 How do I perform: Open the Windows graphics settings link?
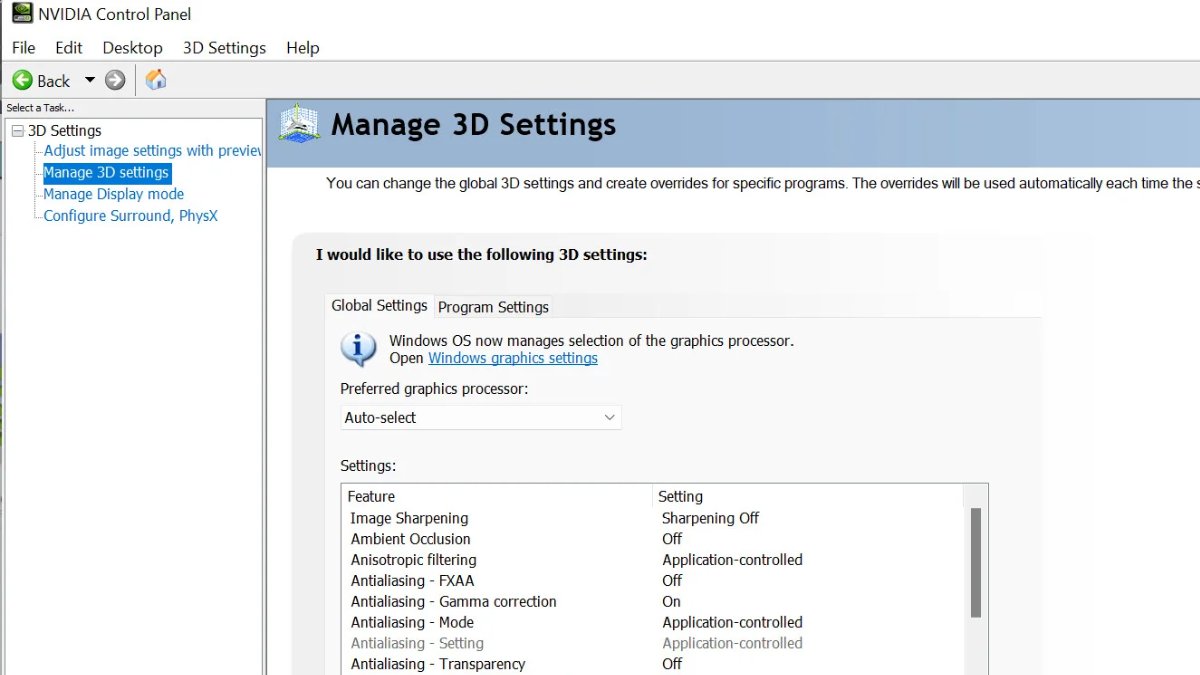coord(512,358)
